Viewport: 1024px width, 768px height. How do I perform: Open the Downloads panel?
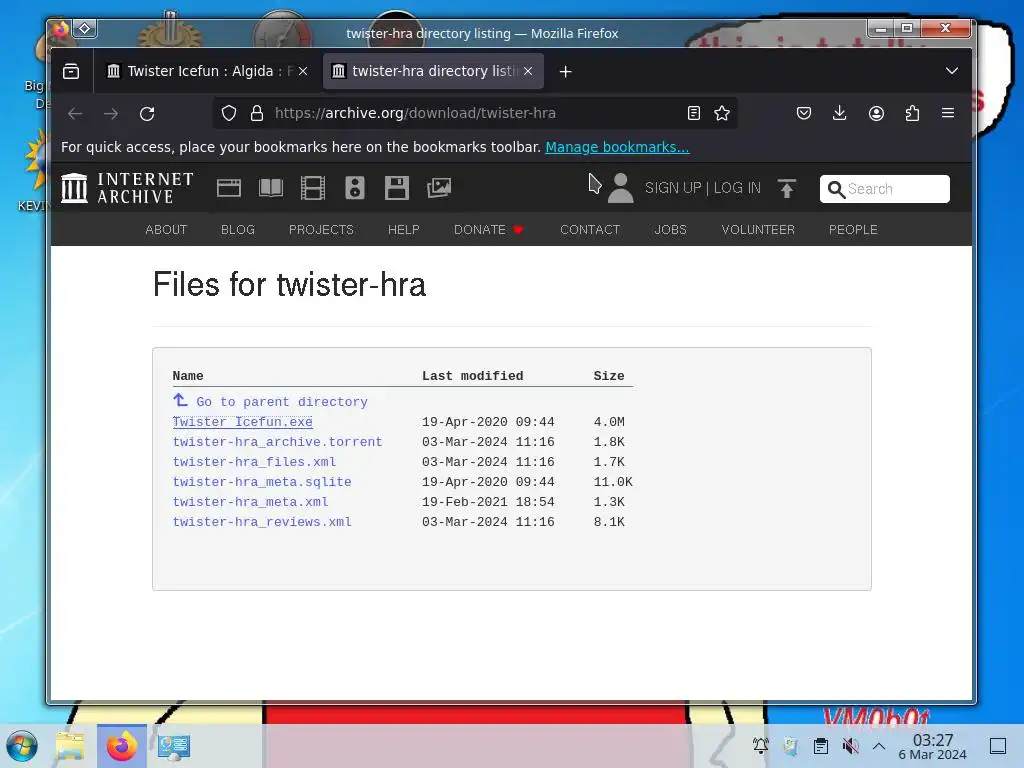pyautogui.click(x=840, y=113)
